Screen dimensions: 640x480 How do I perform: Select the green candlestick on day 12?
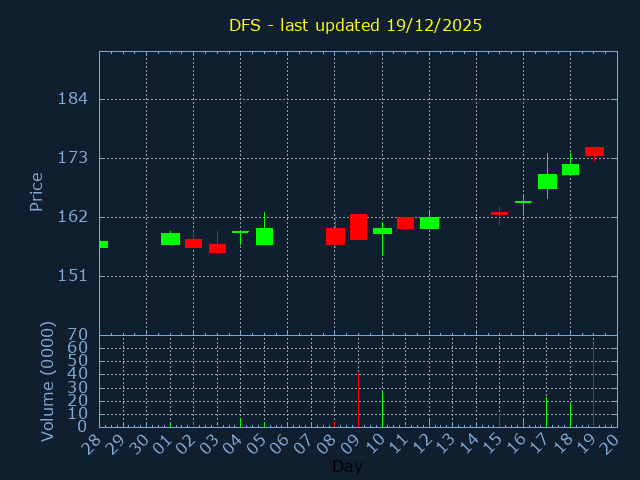point(429,223)
